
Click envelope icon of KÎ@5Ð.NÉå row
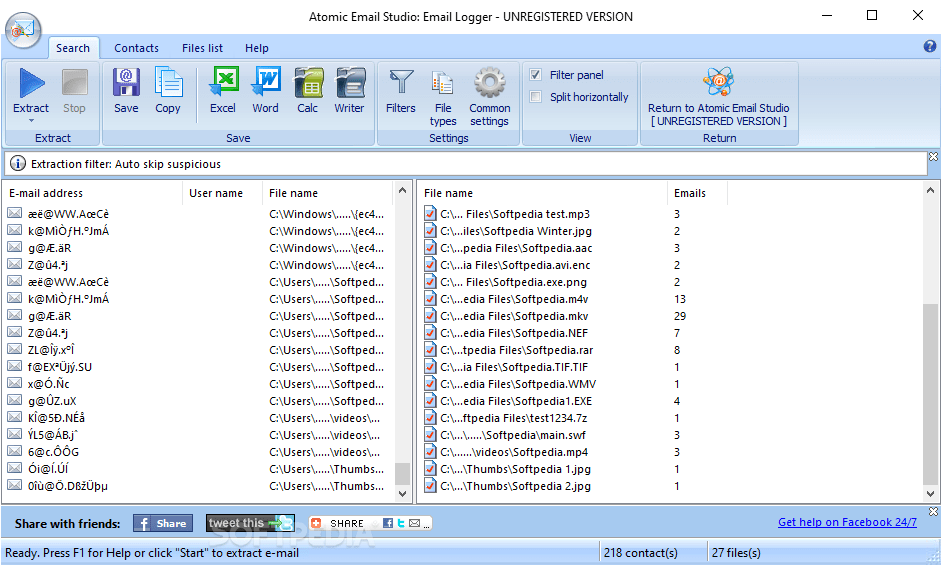[x=14, y=417]
